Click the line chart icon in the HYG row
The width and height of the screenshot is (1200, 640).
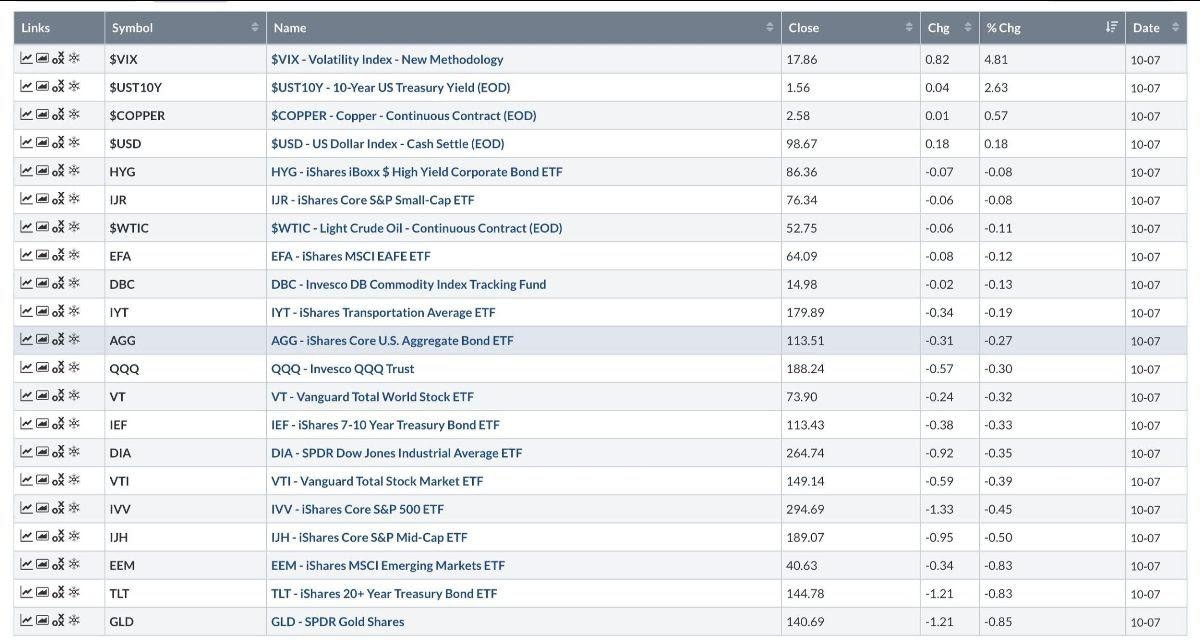click(26, 171)
